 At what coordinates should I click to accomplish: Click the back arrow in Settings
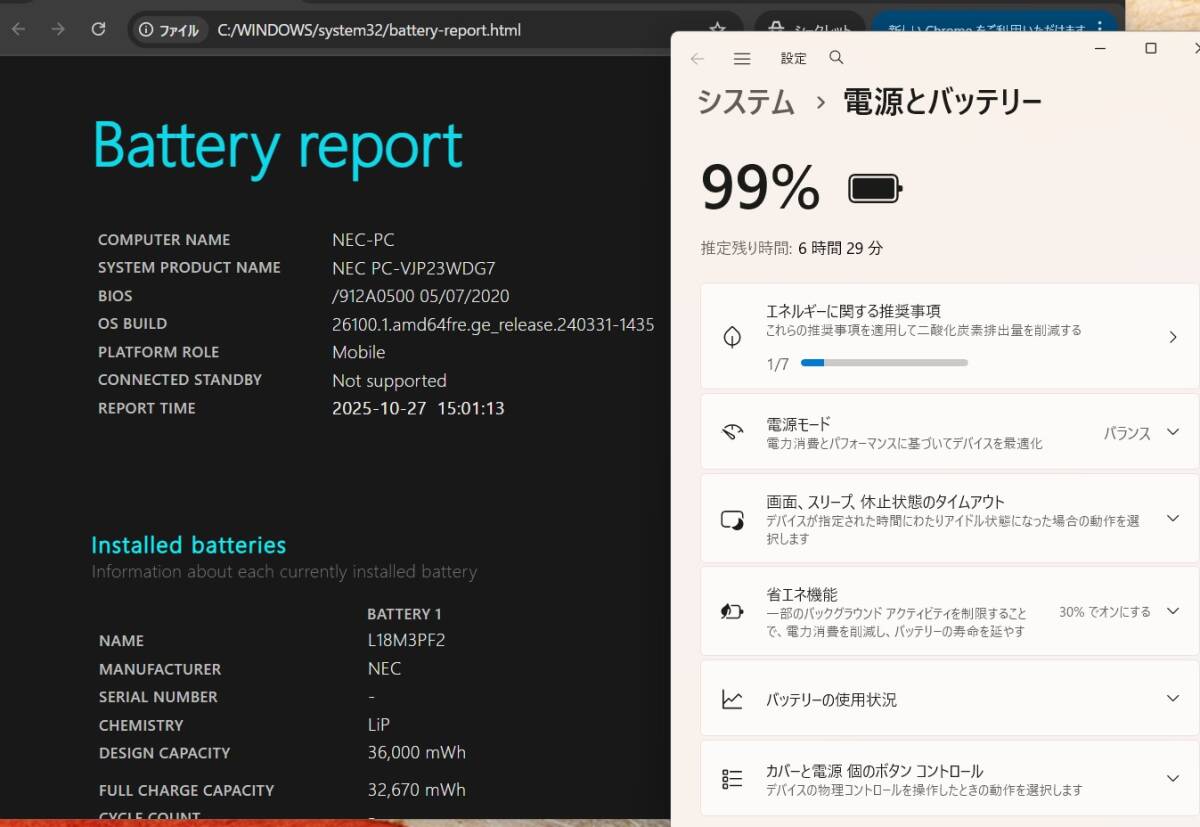(x=697, y=58)
